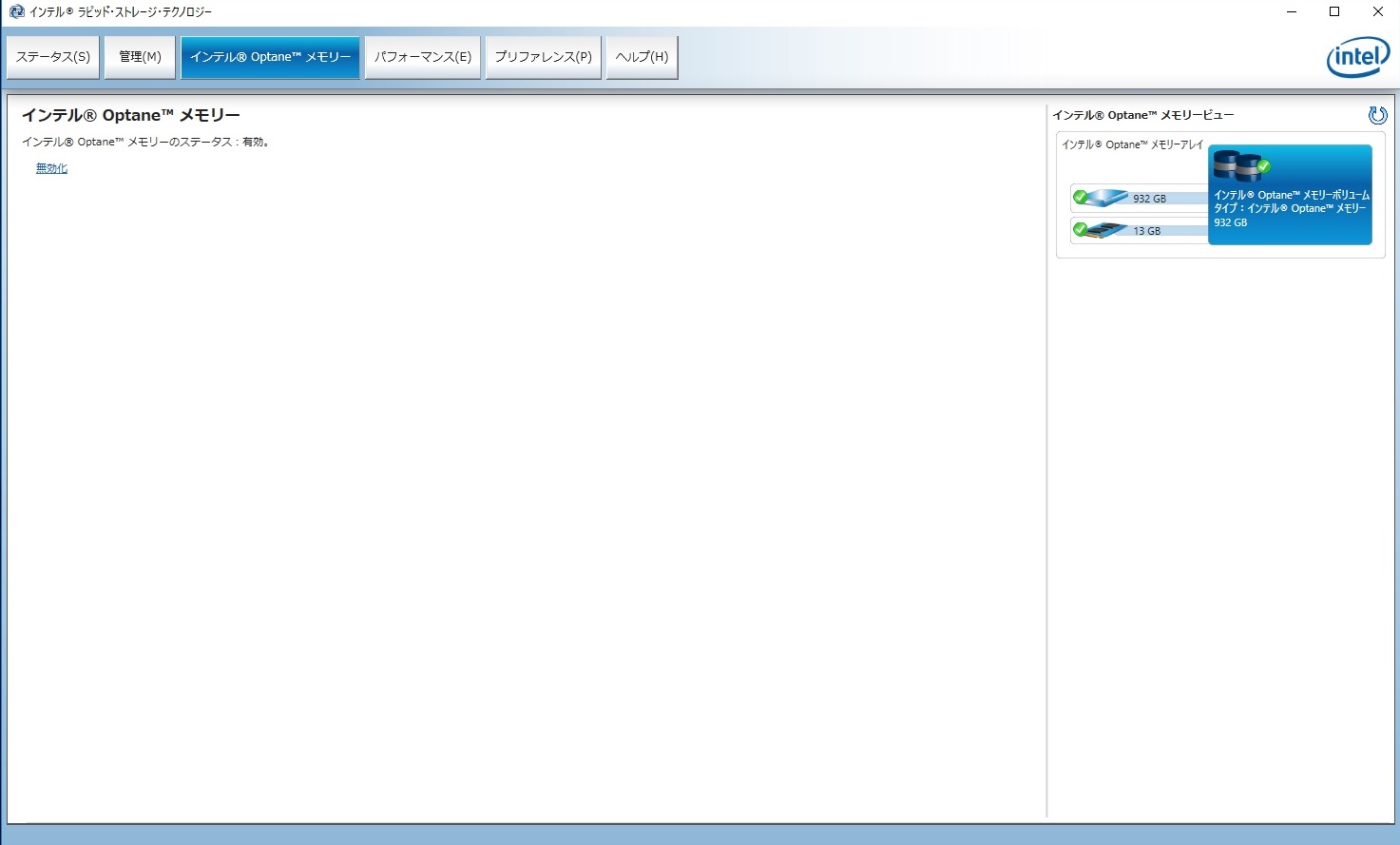
Task: Click the green check on 932 GB disk
Action: 1081,198
